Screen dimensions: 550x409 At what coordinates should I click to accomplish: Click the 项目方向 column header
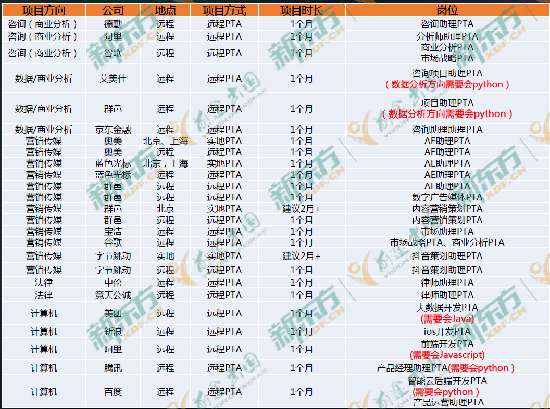pyautogui.click(x=43, y=10)
